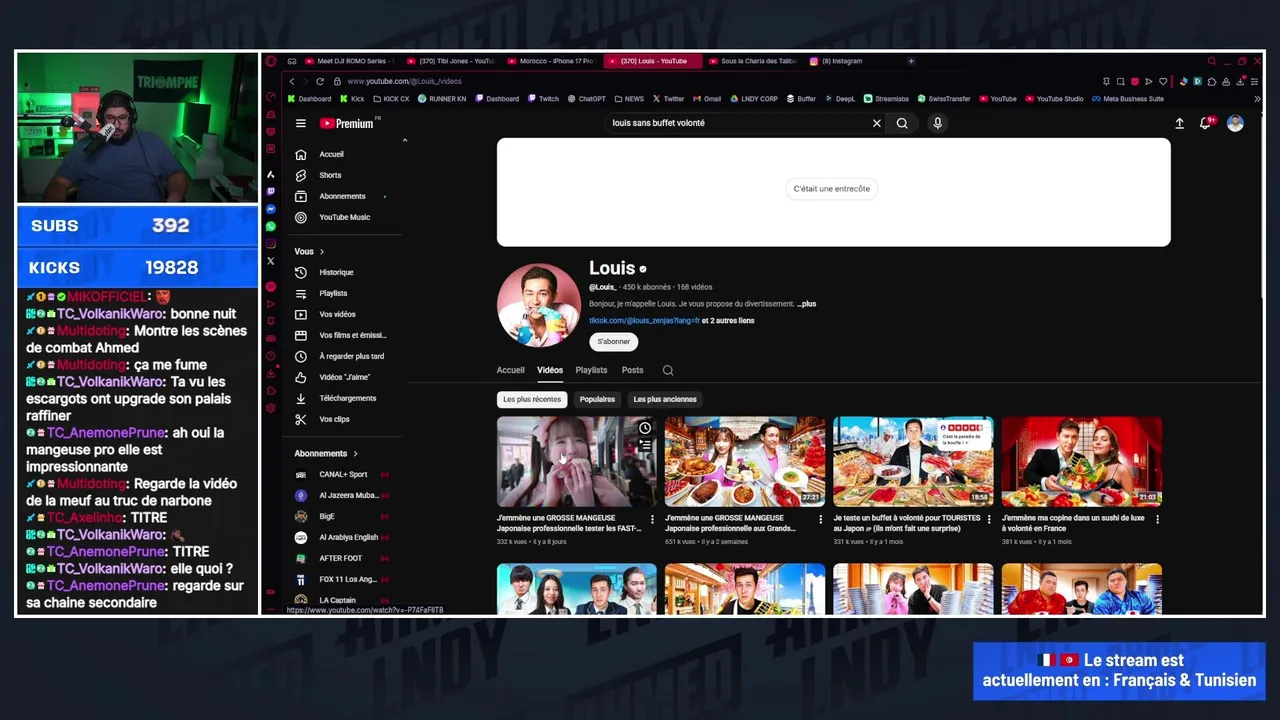Open Accueil in the YouTube sidebar
Screen dimensions: 1280x720
point(331,154)
